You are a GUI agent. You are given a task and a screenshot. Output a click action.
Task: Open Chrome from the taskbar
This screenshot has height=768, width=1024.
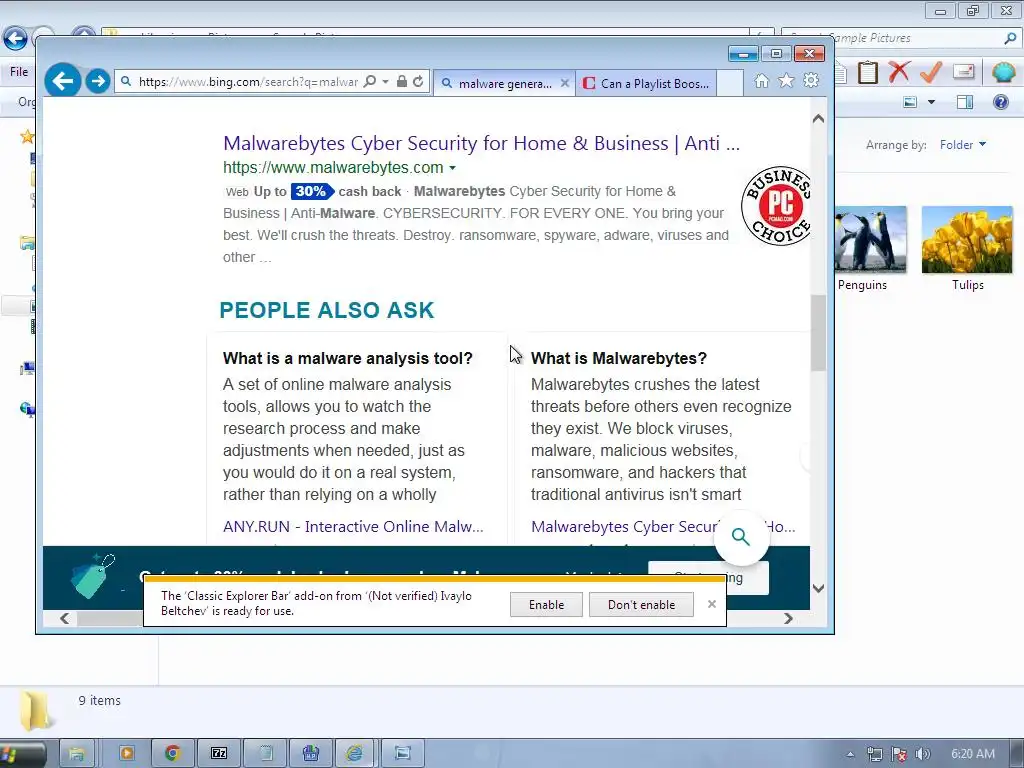point(172,754)
